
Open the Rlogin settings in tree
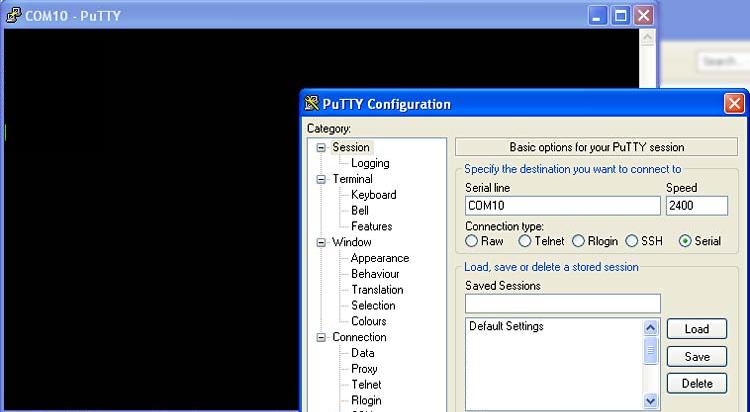tap(366, 400)
